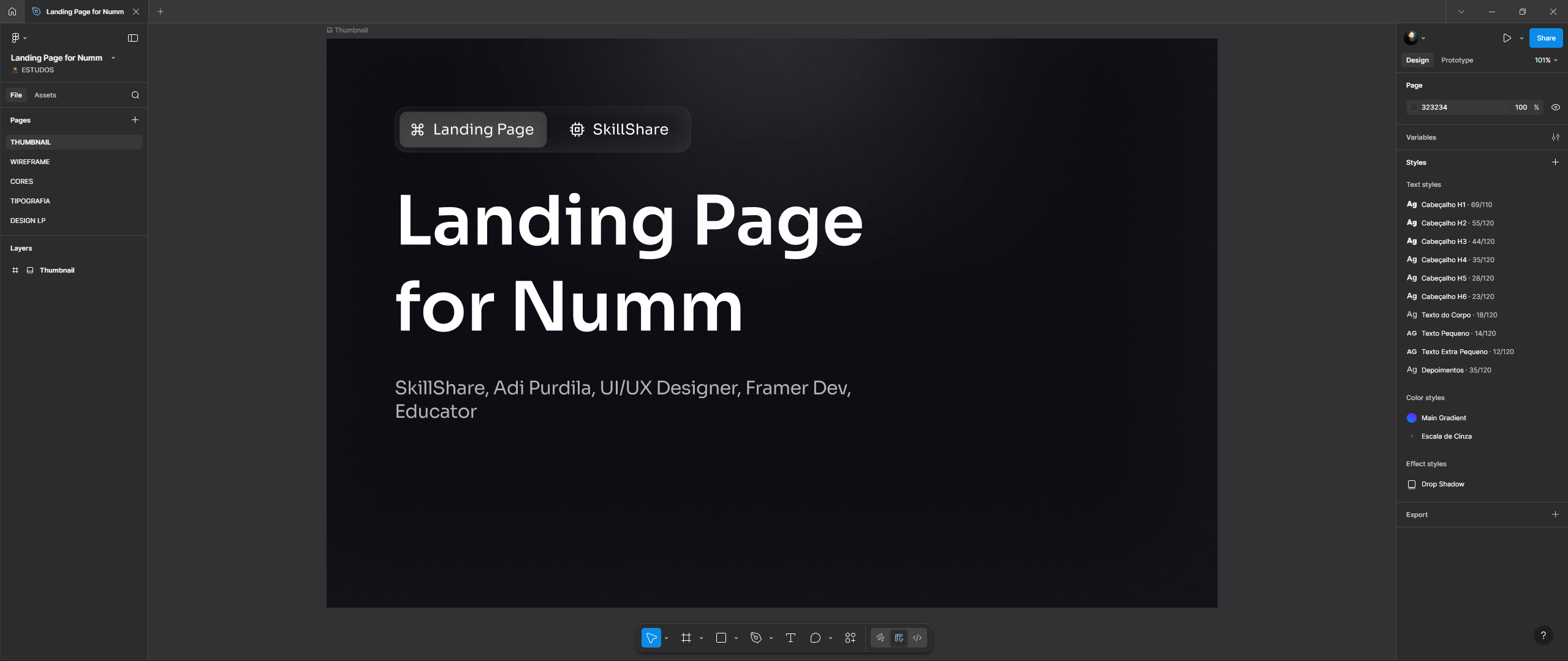This screenshot has width=1568, height=661.
Task: Open the Comment tool options dropdown arrow
Action: (x=830, y=638)
